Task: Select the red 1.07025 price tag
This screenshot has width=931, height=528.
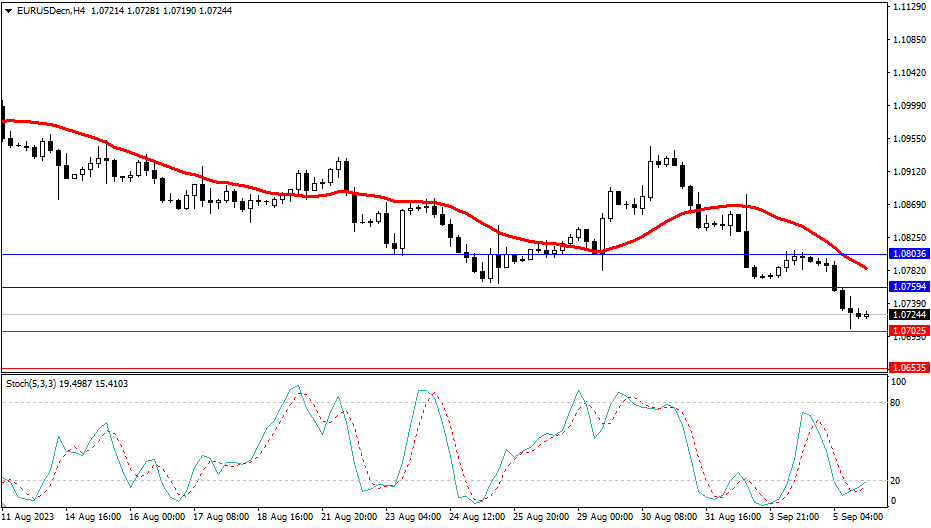Action: coord(908,331)
